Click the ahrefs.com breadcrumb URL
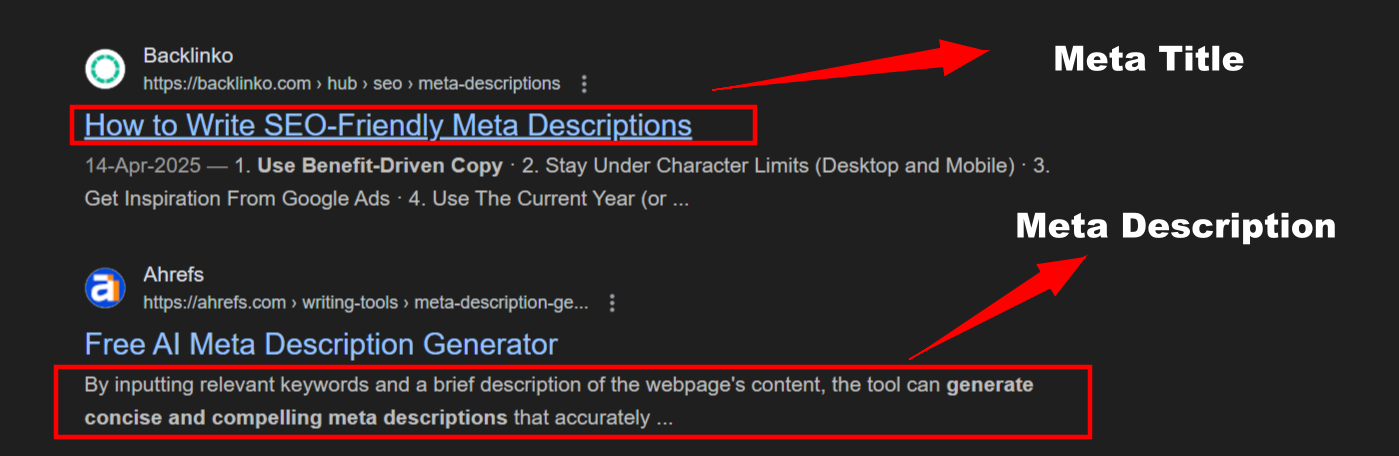This screenshot has height=456, width=1399. click(365, 303)
